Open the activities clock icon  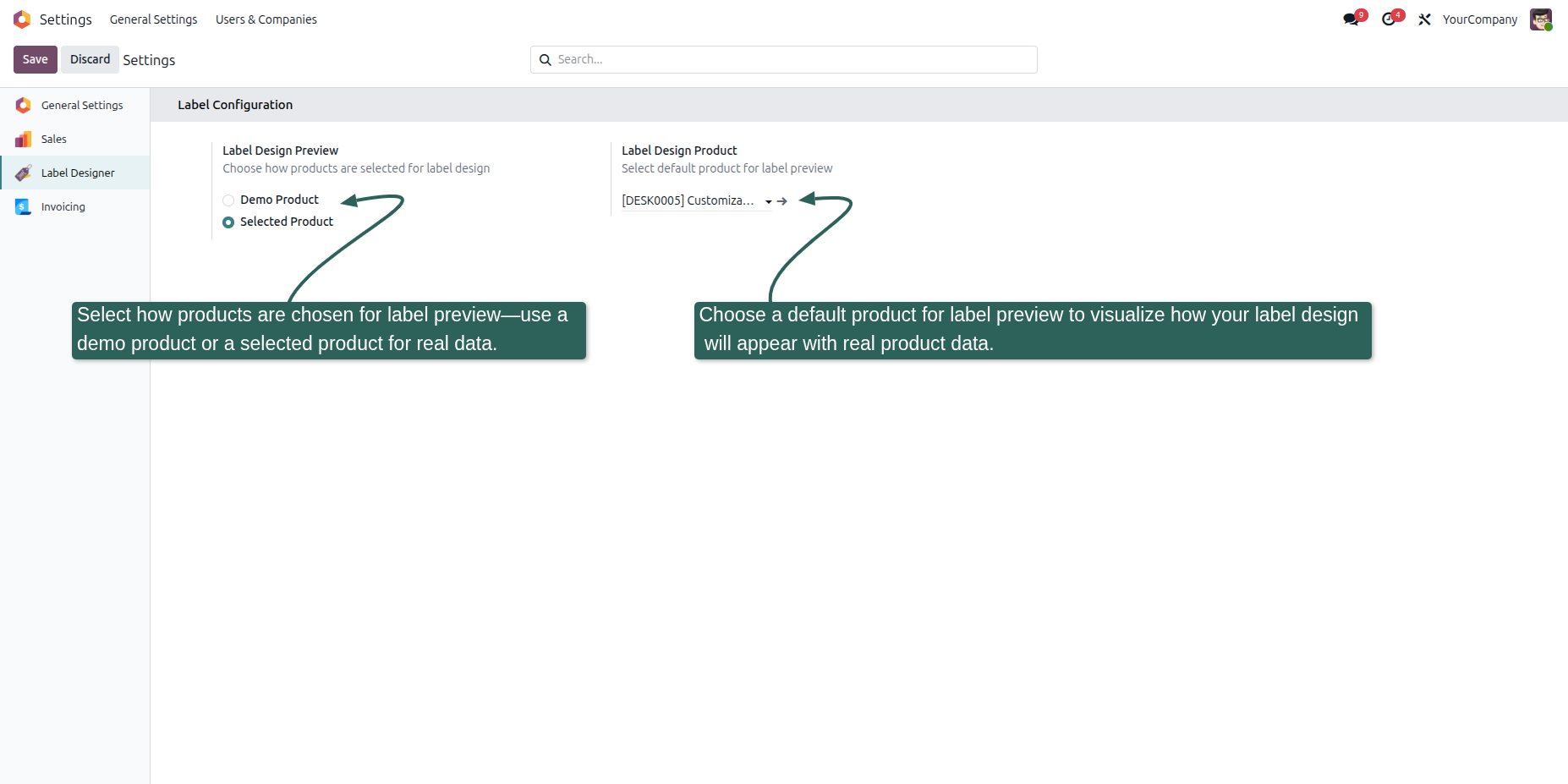1388,19
